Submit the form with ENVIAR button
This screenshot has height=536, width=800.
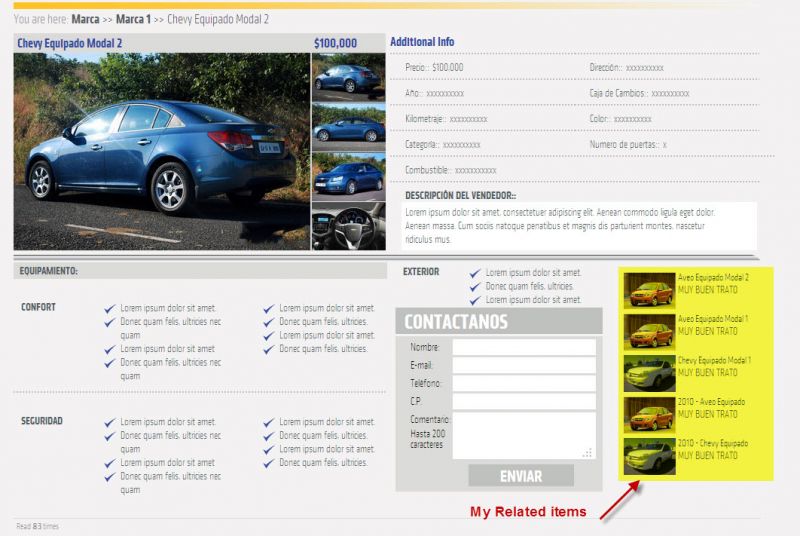521,476
